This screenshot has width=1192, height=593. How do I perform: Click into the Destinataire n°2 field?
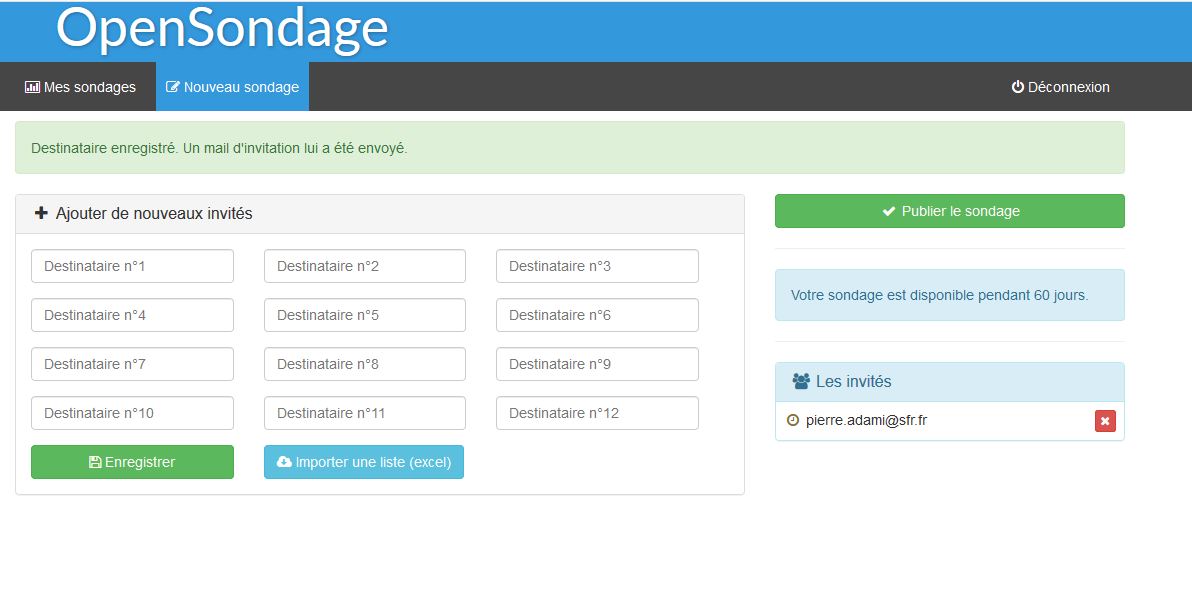click(x=365, y=266)
